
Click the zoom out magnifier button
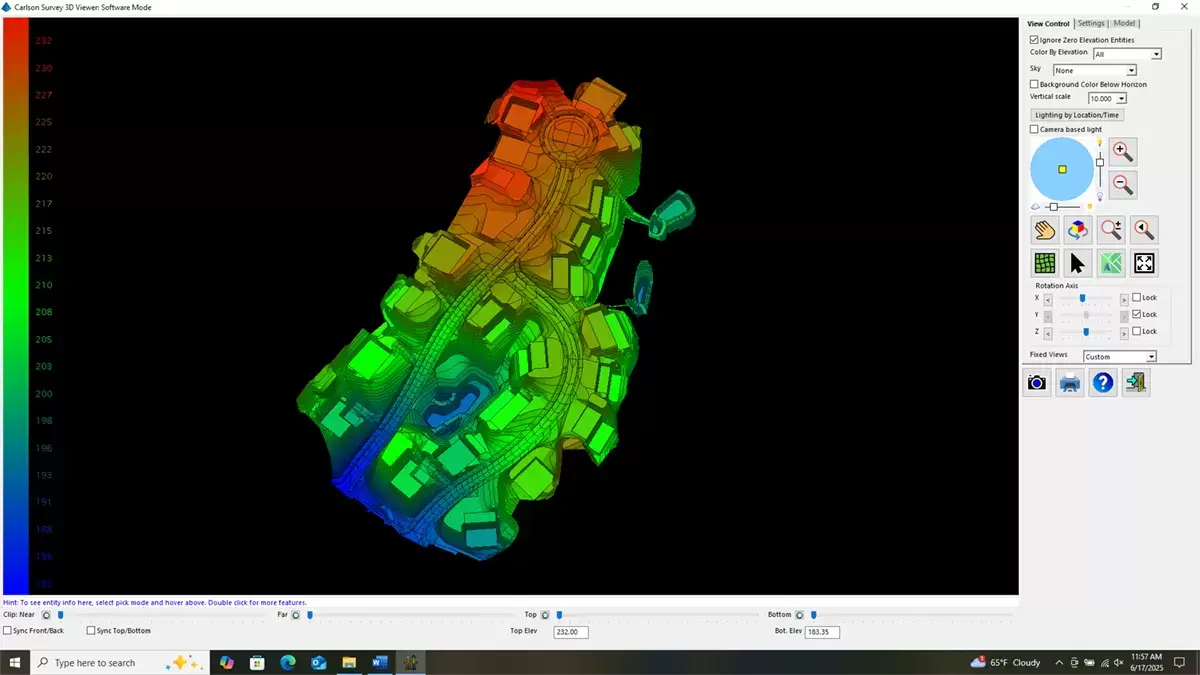pyautogui.click(x=1123, y=185)
